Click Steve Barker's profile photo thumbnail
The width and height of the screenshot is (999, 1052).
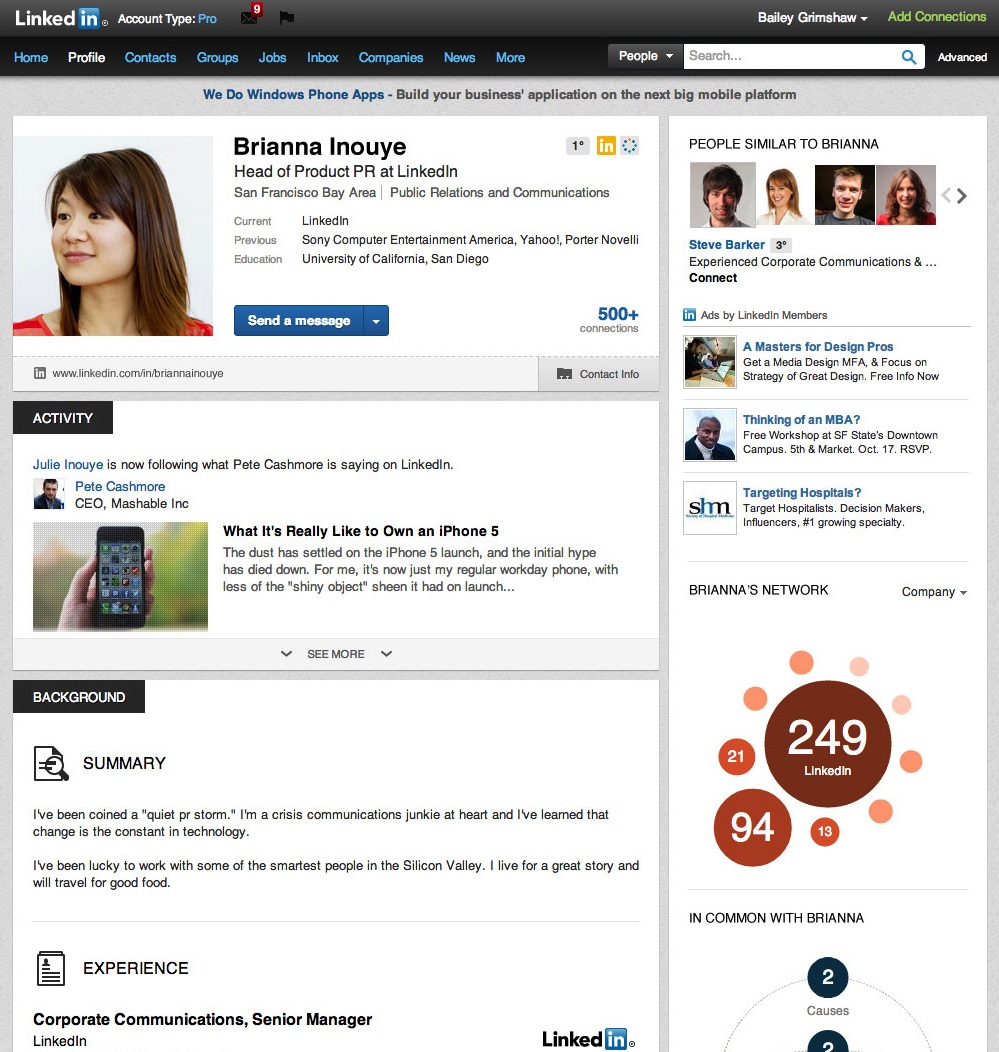(x=720, y=196)
